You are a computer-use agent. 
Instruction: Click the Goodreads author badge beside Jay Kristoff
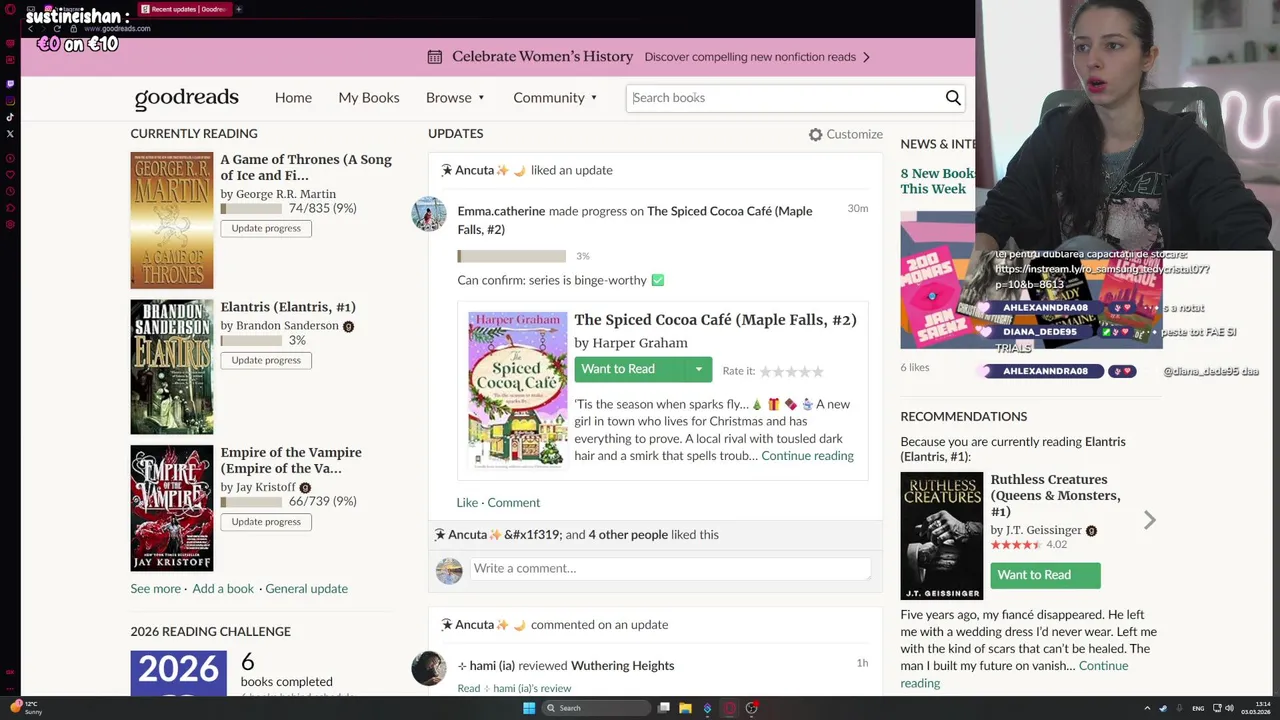(306, 488)
